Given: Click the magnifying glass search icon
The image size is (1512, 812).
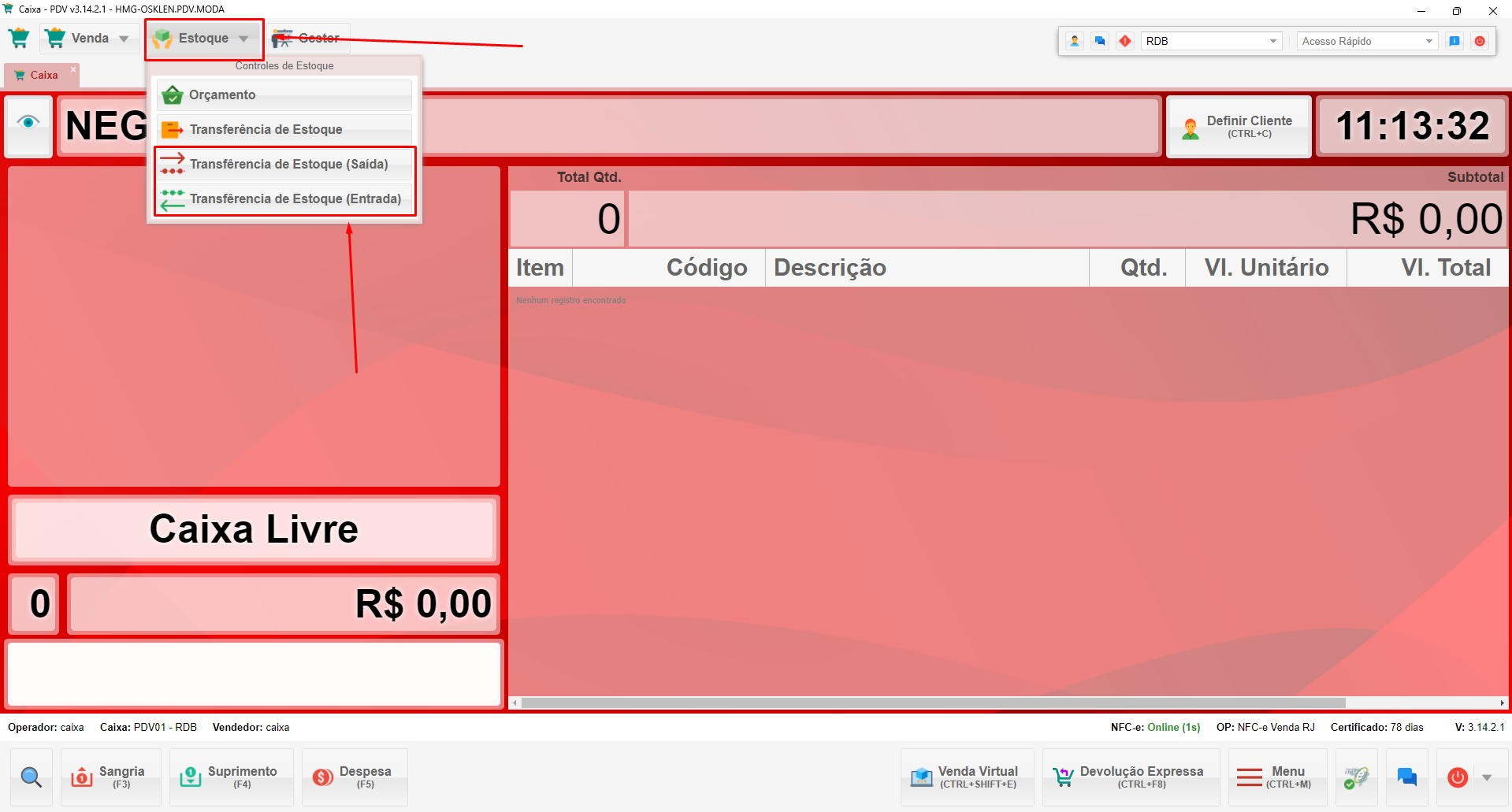Looking at the screenshot, I should tap(32, 777).
